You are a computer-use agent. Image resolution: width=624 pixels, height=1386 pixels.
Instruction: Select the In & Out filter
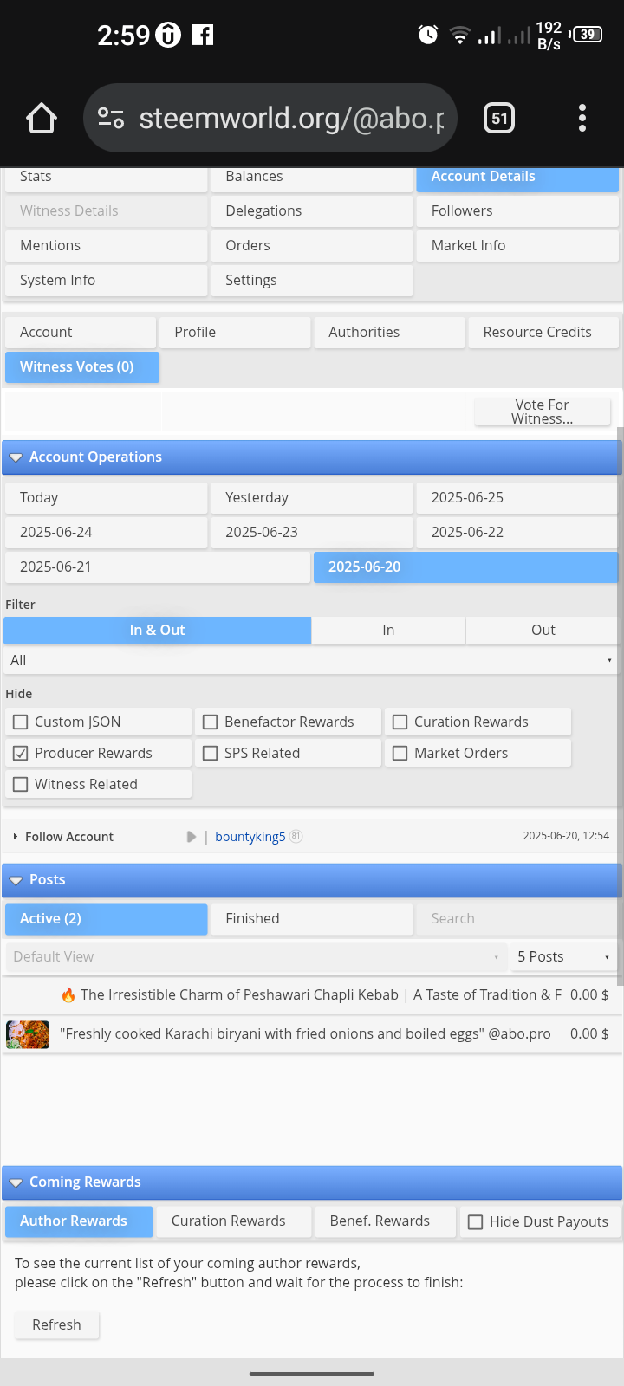click(x=157, y=631)
